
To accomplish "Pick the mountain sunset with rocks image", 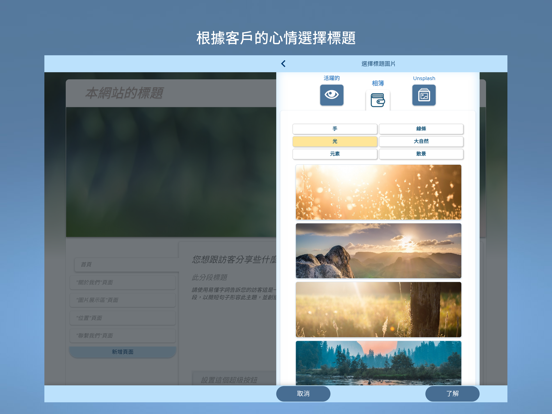I will pyautogui.click(x=378, y=251).
